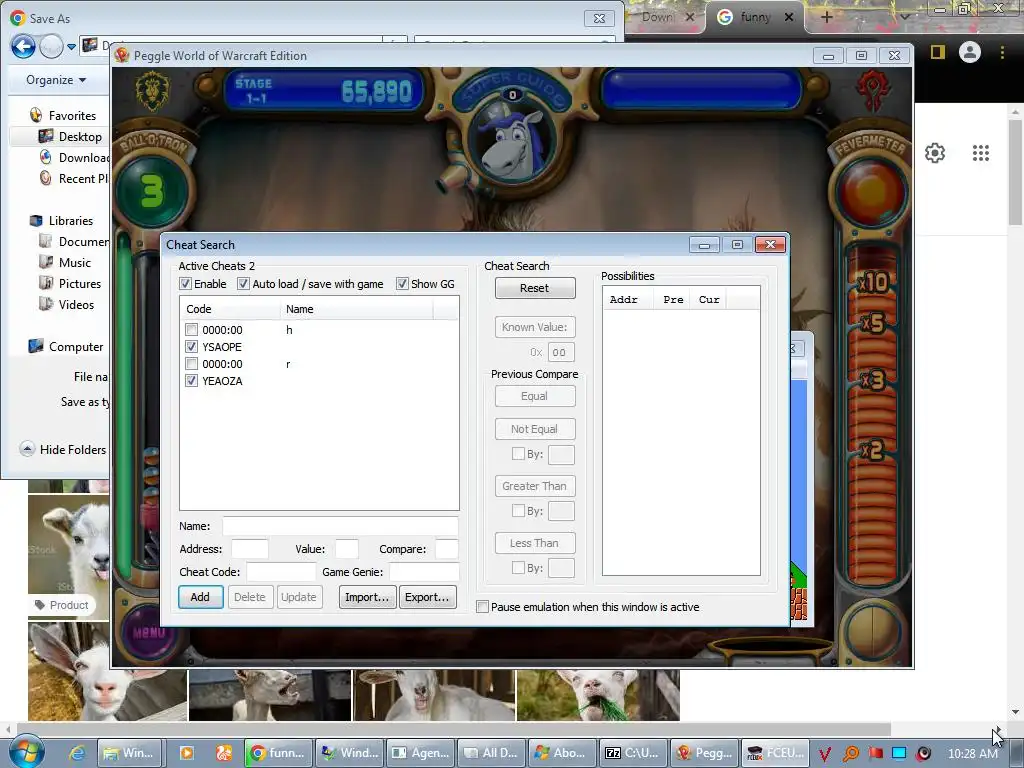Screen dimensions: 1024x768
Task: Switch to the 'All D...' taskbar button
Action: [492, 753]
